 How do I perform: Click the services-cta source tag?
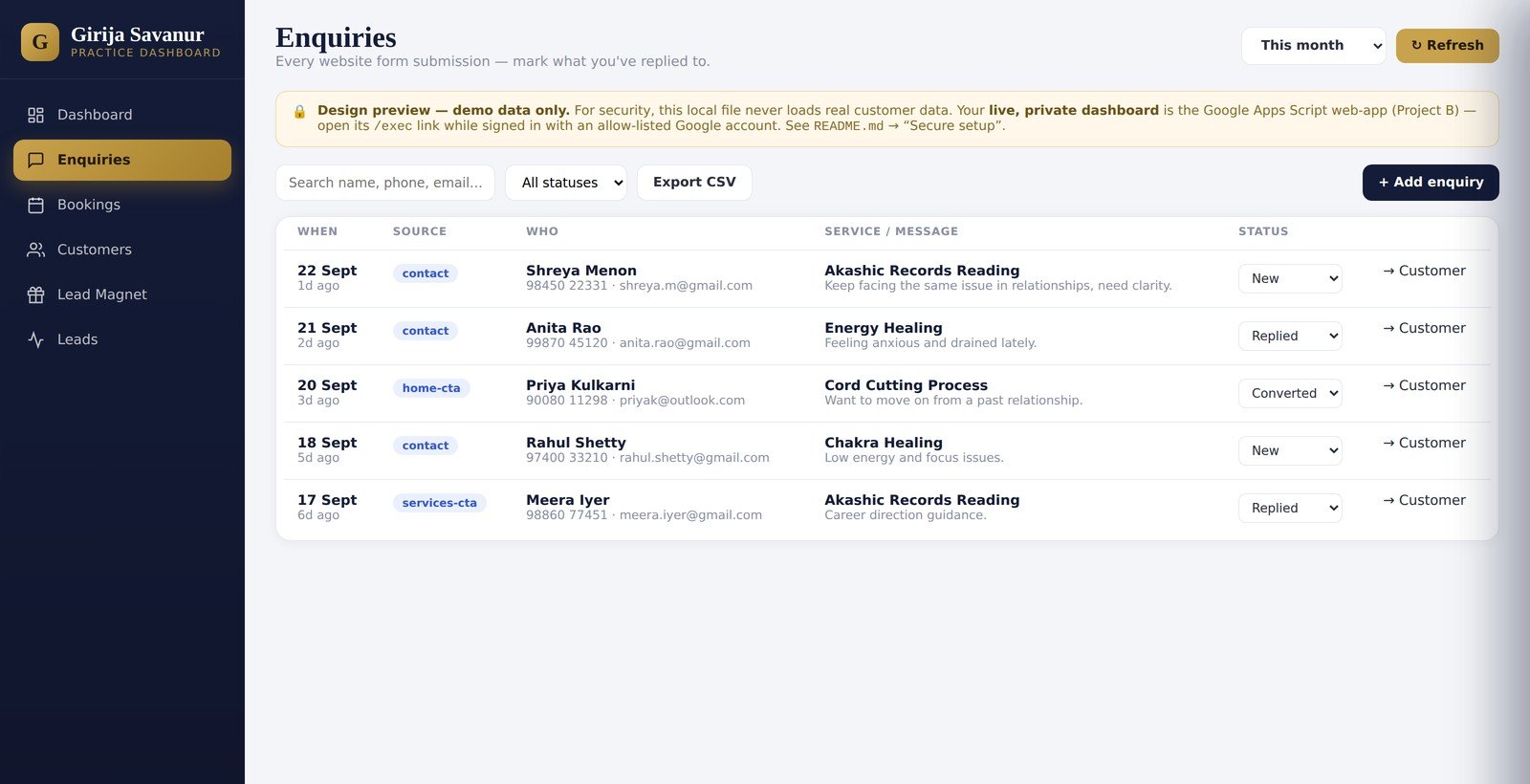pyautogui.click(x=439, y=503)
